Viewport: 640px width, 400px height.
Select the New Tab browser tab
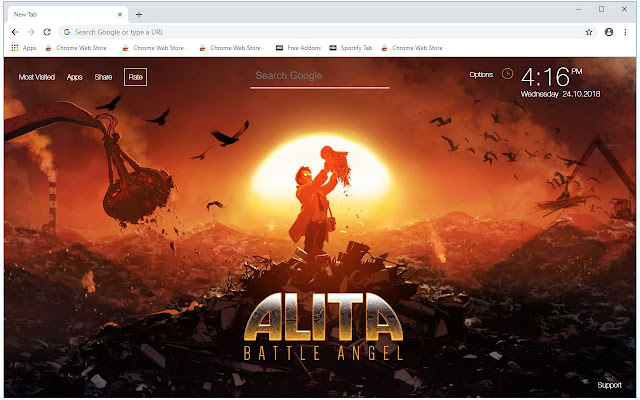click(67, 14)
